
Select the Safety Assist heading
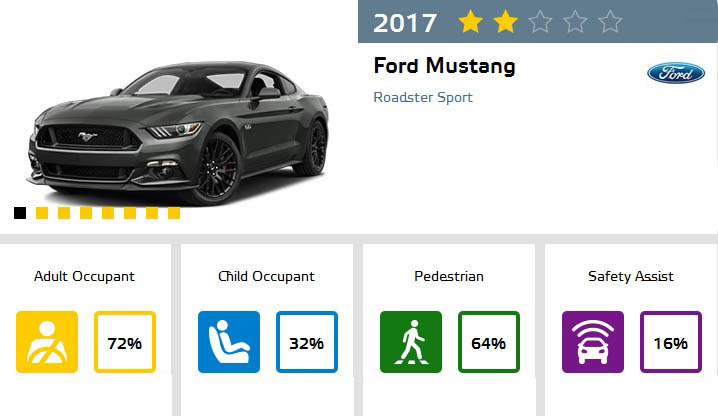pos(631,277)
